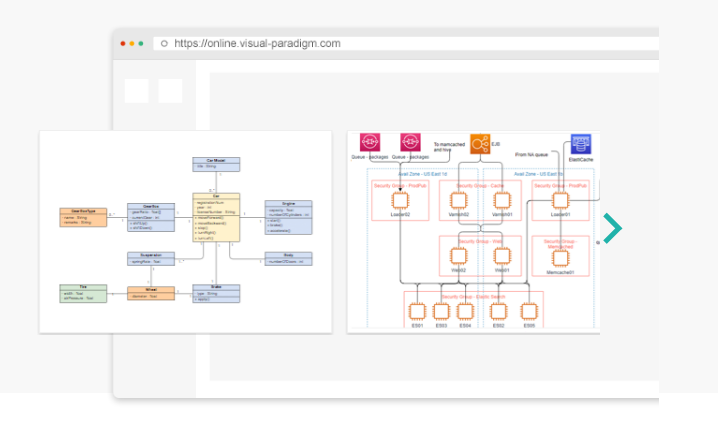Click the browser address bar URL
Viewport: 718px width, 427px height.
pos(257,44)
